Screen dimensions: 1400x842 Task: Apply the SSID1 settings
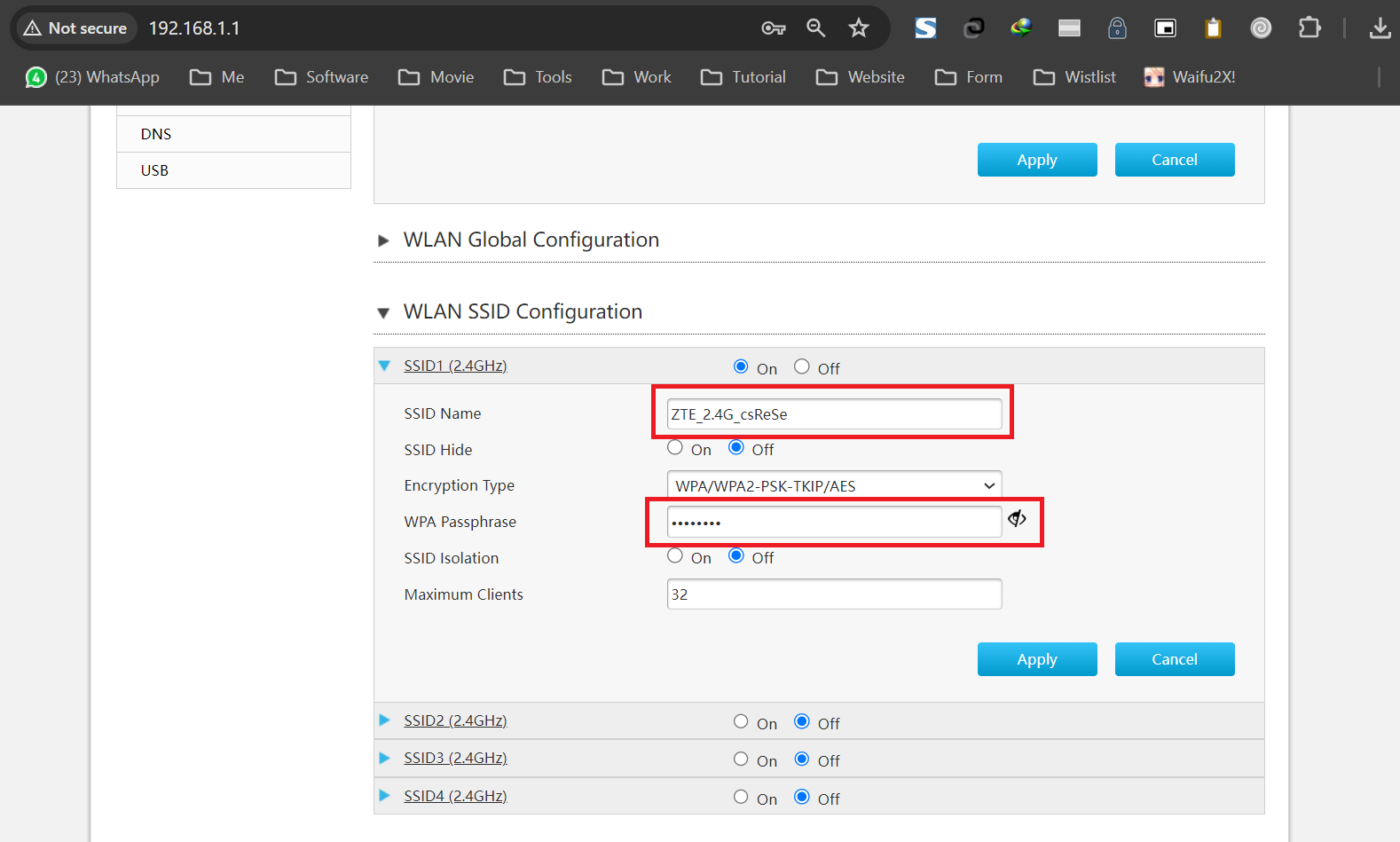coord(1037,659)
